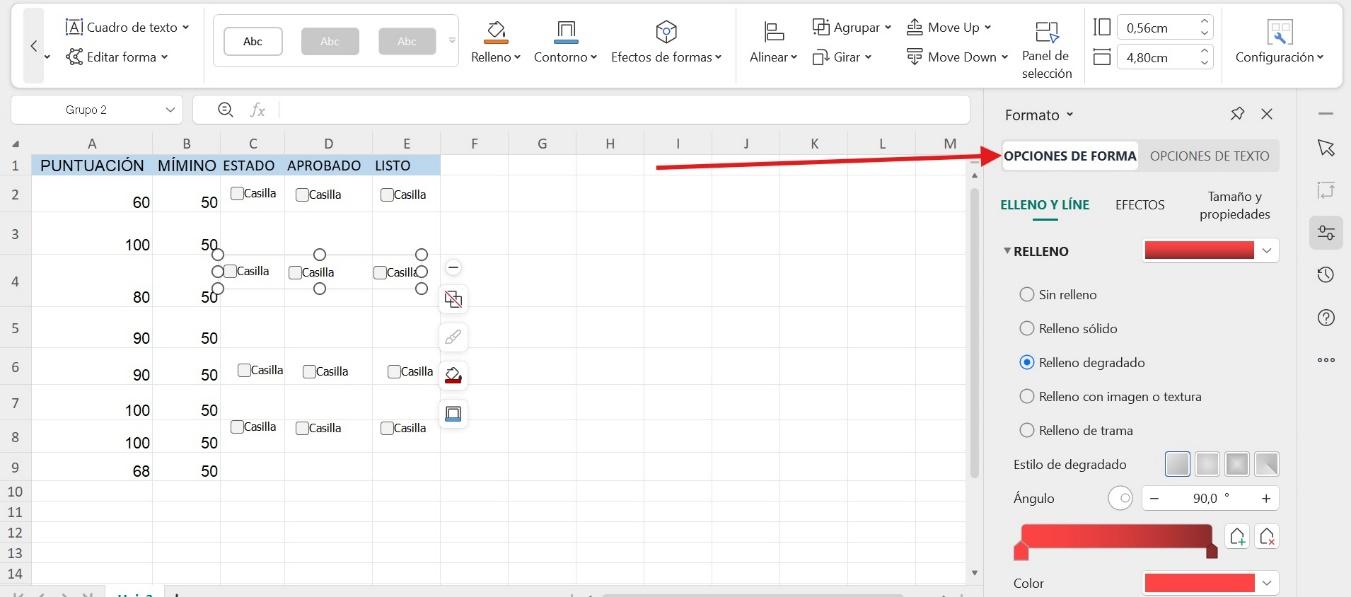Remove the selected gradient stop
Viewport: 1351px width, 597px height.
pos(1268,537)
